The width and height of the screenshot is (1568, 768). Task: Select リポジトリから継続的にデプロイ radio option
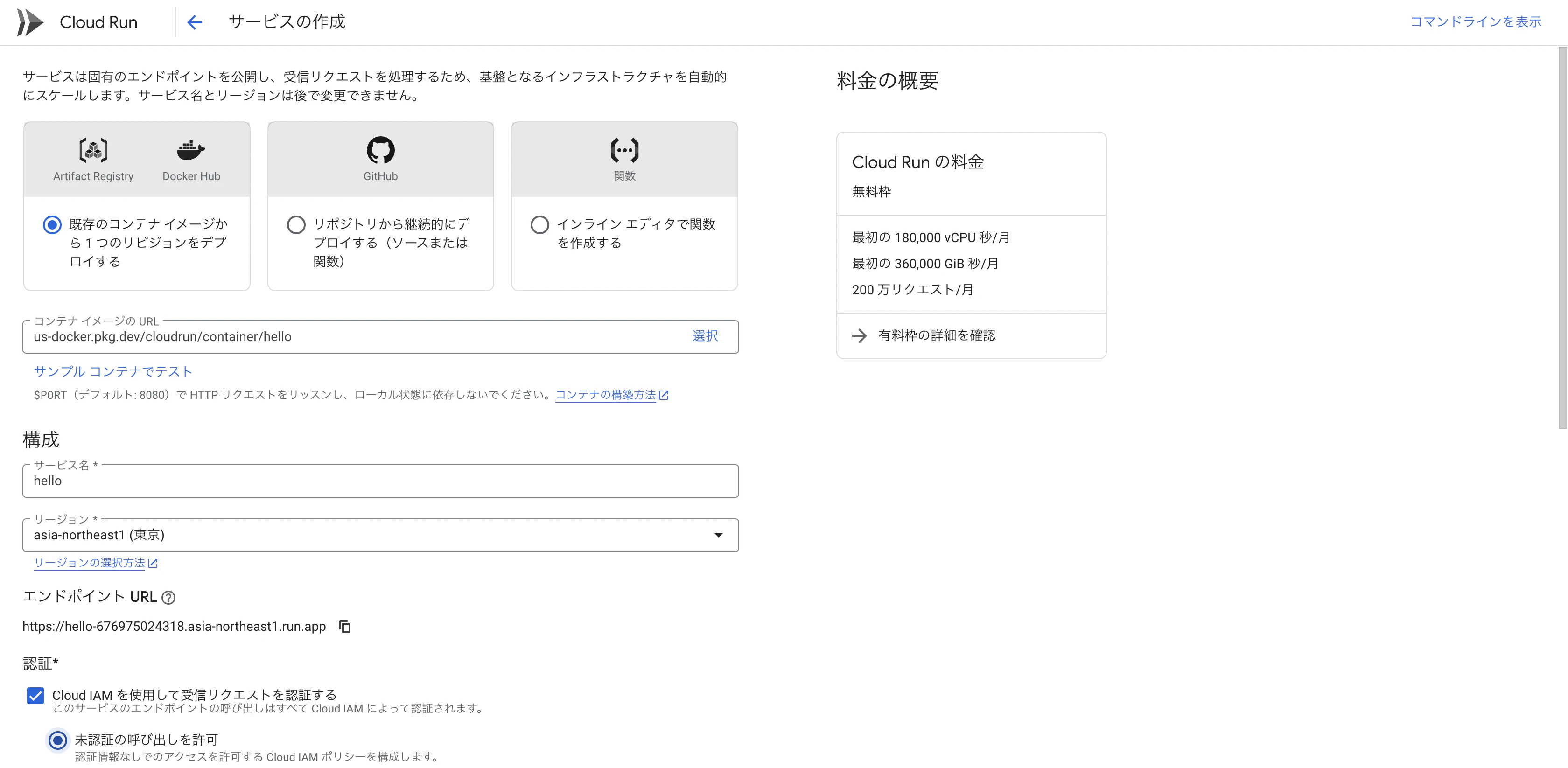296,224
